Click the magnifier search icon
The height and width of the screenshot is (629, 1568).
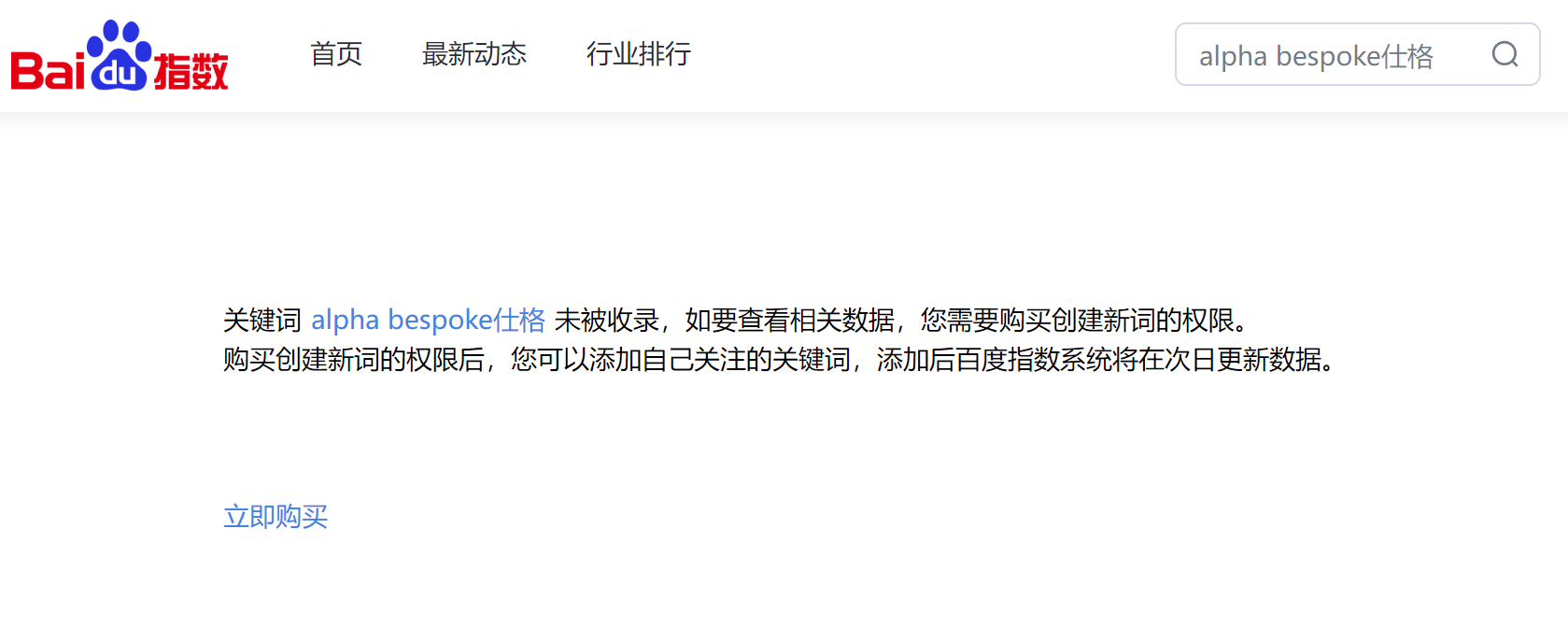pyautogui.click(x=1504, y=54)
